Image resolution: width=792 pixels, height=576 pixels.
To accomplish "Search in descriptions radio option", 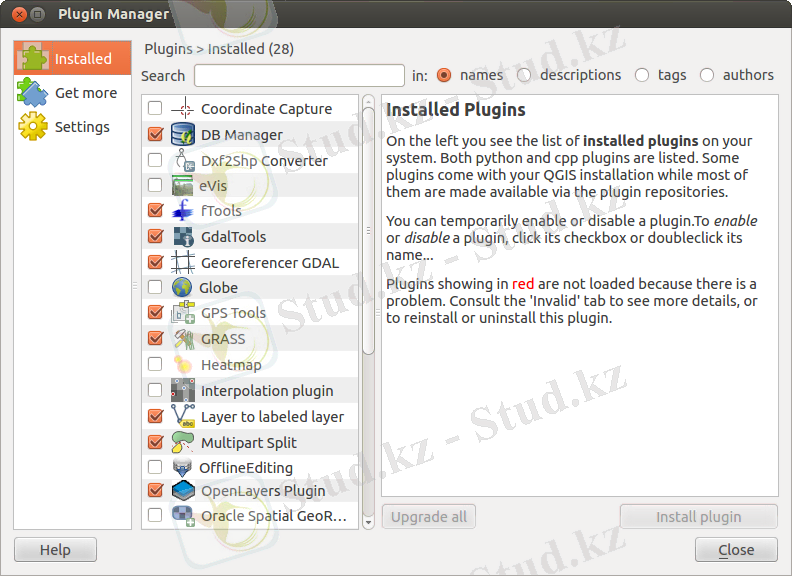I will [524, 75].
